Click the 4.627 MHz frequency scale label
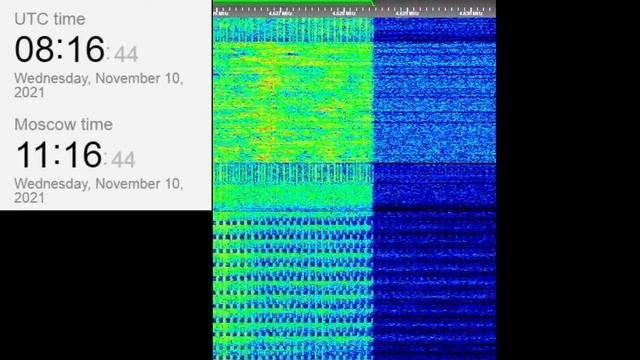 tap(280, 13)
